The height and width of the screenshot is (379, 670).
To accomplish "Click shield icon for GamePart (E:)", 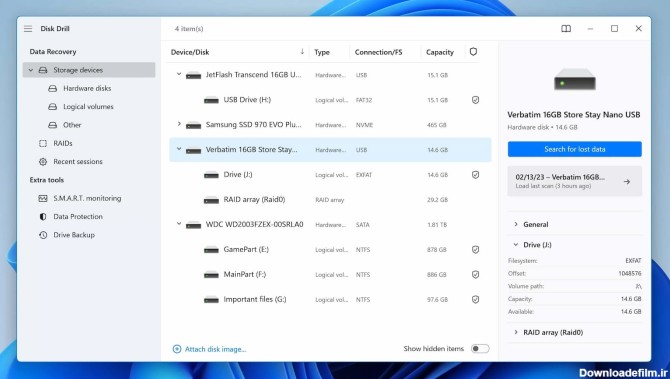I will tap(475, 250).
